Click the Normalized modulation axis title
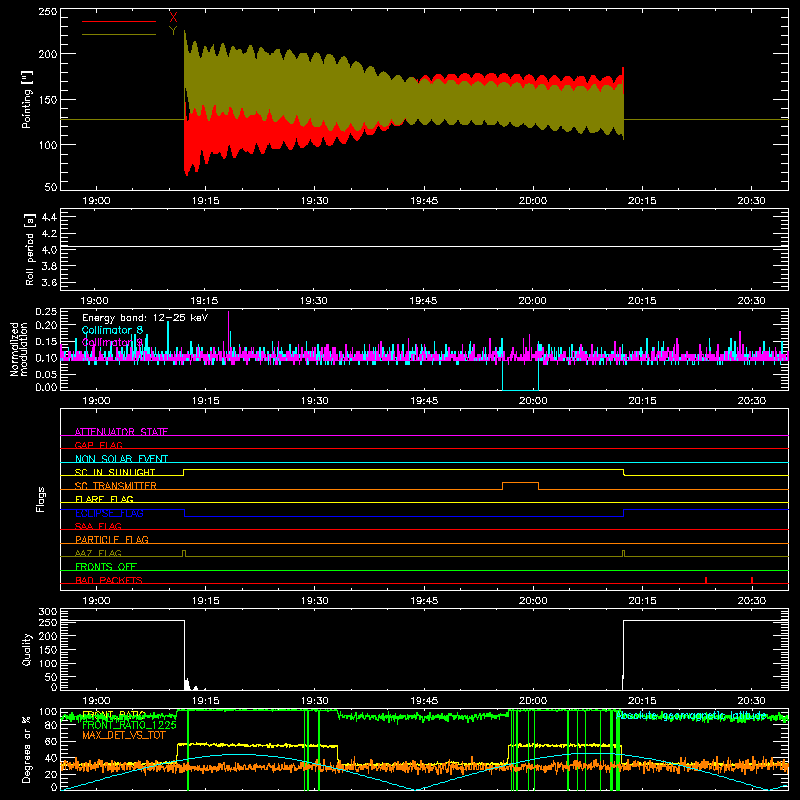Viewport: 800px width, 800px height. tap(19, 349)
